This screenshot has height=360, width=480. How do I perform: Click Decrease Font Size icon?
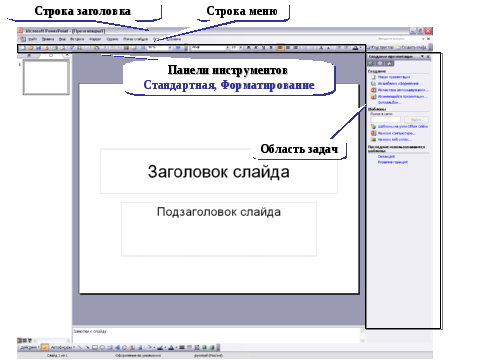point(328,48)
